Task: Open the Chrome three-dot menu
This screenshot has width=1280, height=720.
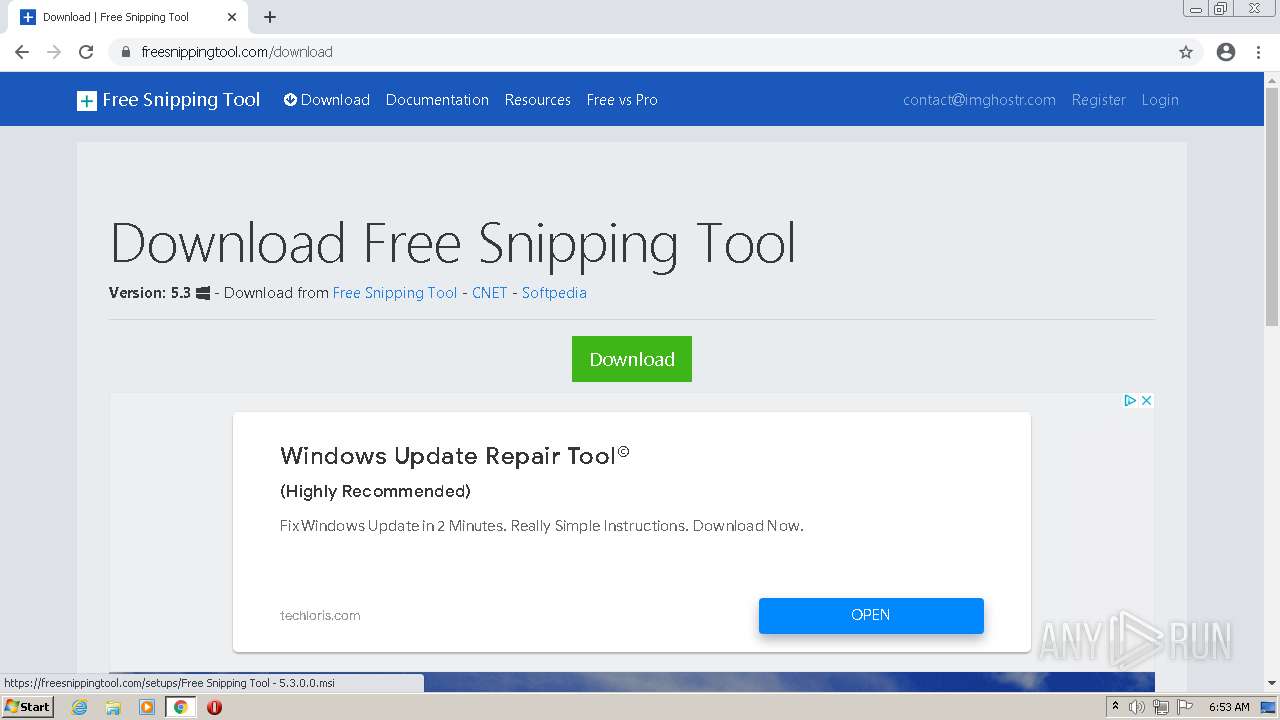Action: 1259,52
